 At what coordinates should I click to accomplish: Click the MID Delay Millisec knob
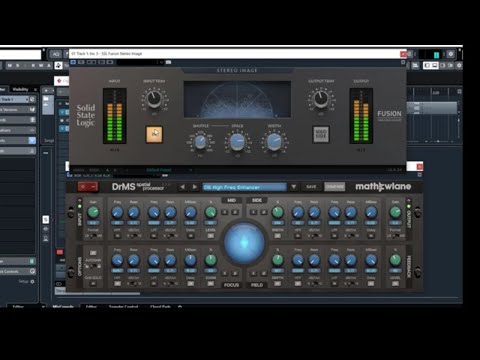190,212
